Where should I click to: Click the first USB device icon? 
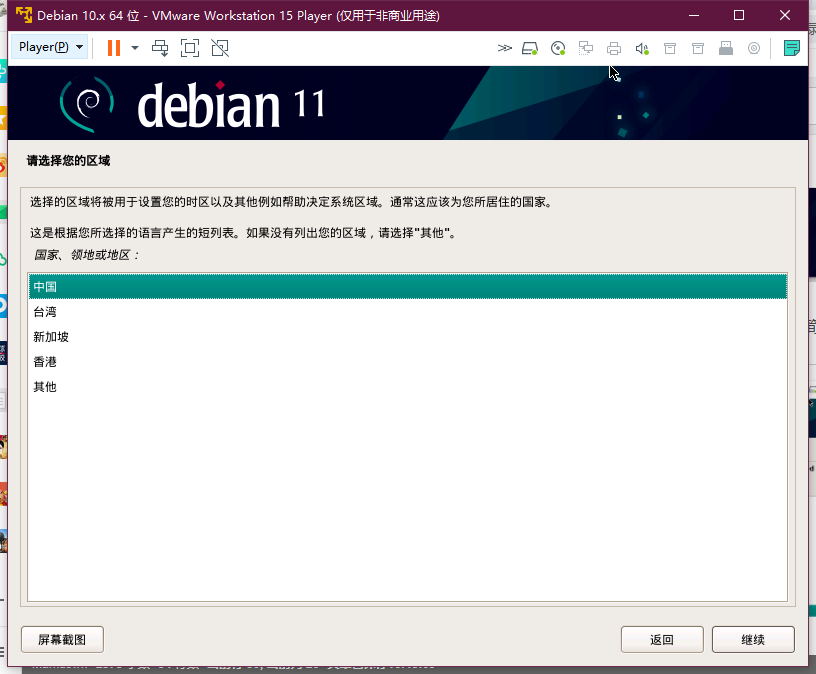click(x=670, y=48)
